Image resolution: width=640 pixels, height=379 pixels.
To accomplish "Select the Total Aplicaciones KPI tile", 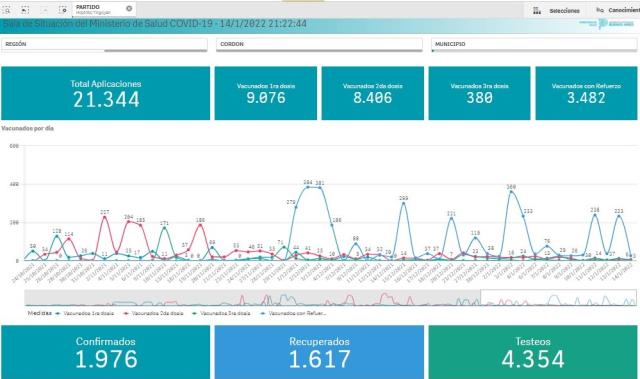I will tap(106, 93).
